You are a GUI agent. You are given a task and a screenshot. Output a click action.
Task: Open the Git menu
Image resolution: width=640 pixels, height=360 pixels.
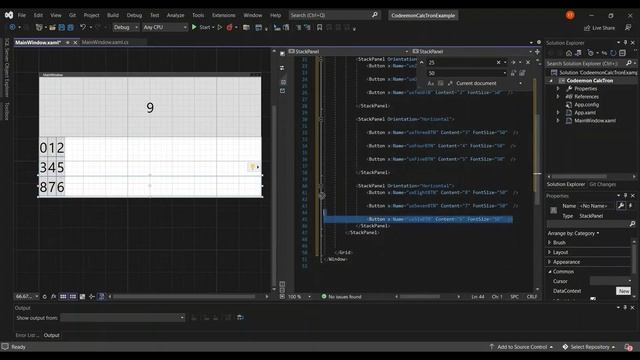pyautogui.click(x=72, y=15)
